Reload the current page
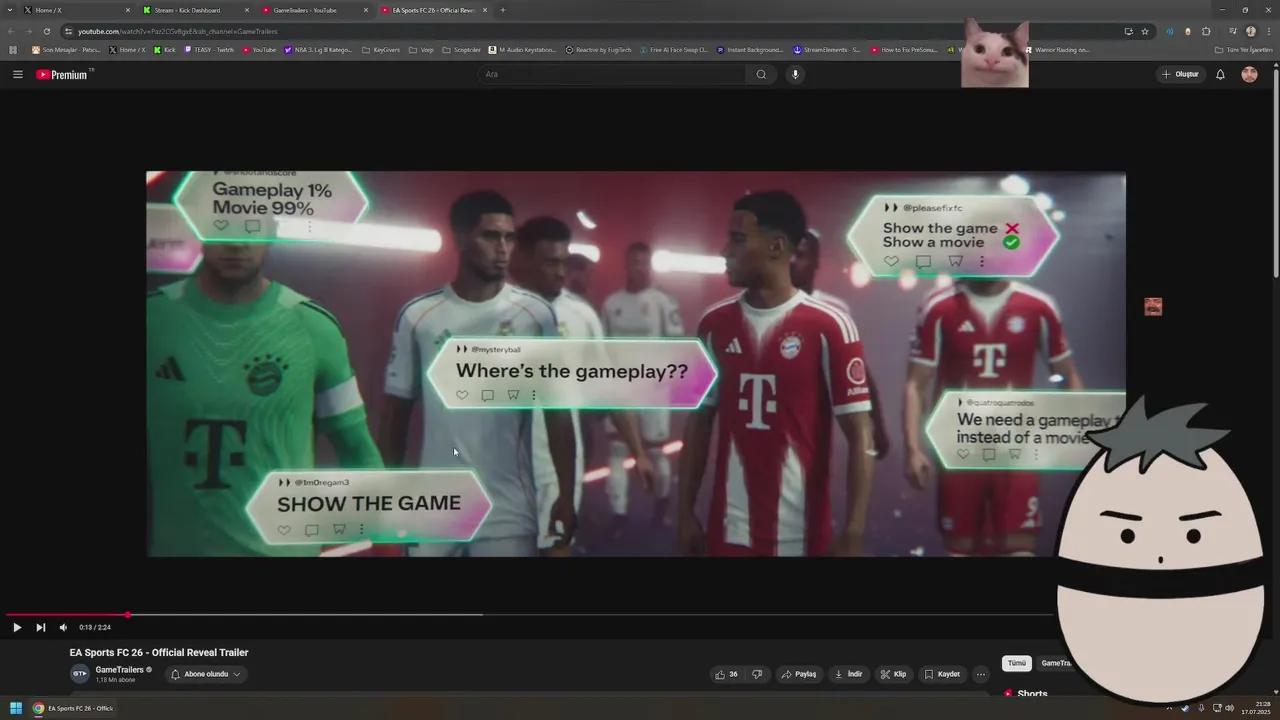 46,31
